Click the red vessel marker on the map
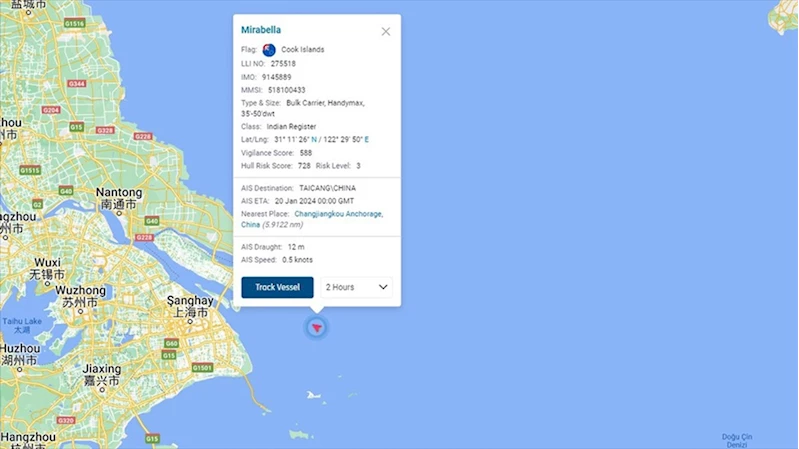Image resolution: width=799 pixels, height=449 pixels. (x=316, y=327)
